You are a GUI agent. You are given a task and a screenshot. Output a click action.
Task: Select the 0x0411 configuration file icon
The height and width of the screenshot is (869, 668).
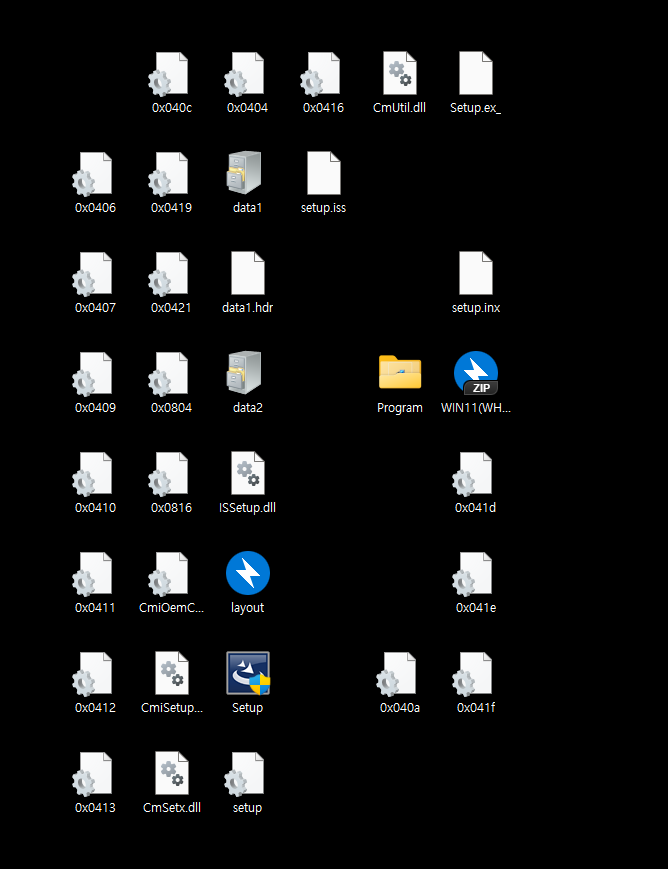[93, 574]
